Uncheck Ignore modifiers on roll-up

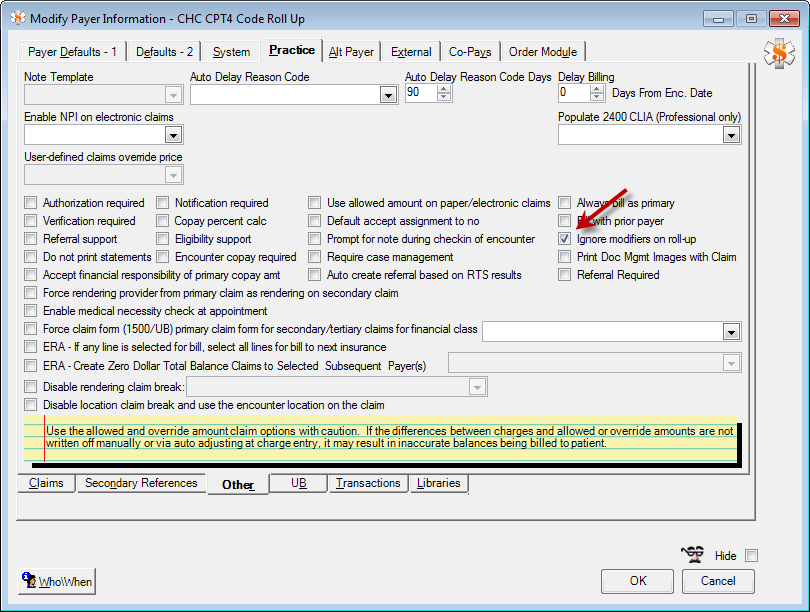click(565, 239)
